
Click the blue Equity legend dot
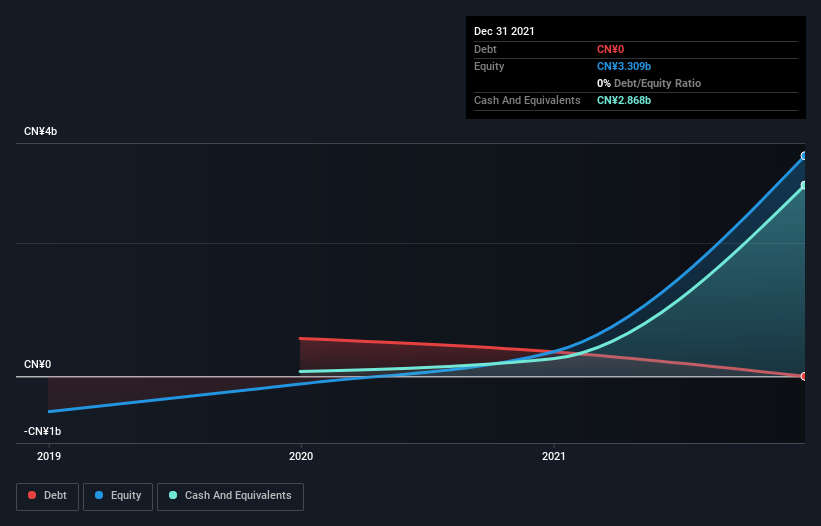(99, 495)
